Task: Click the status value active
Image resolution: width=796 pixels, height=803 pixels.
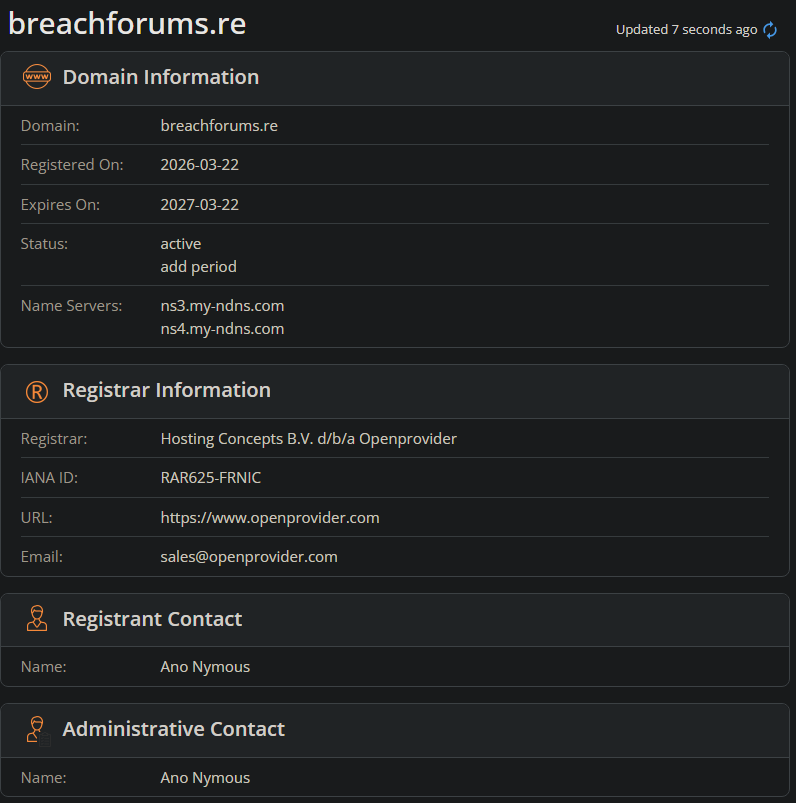Action: point(181,244)
